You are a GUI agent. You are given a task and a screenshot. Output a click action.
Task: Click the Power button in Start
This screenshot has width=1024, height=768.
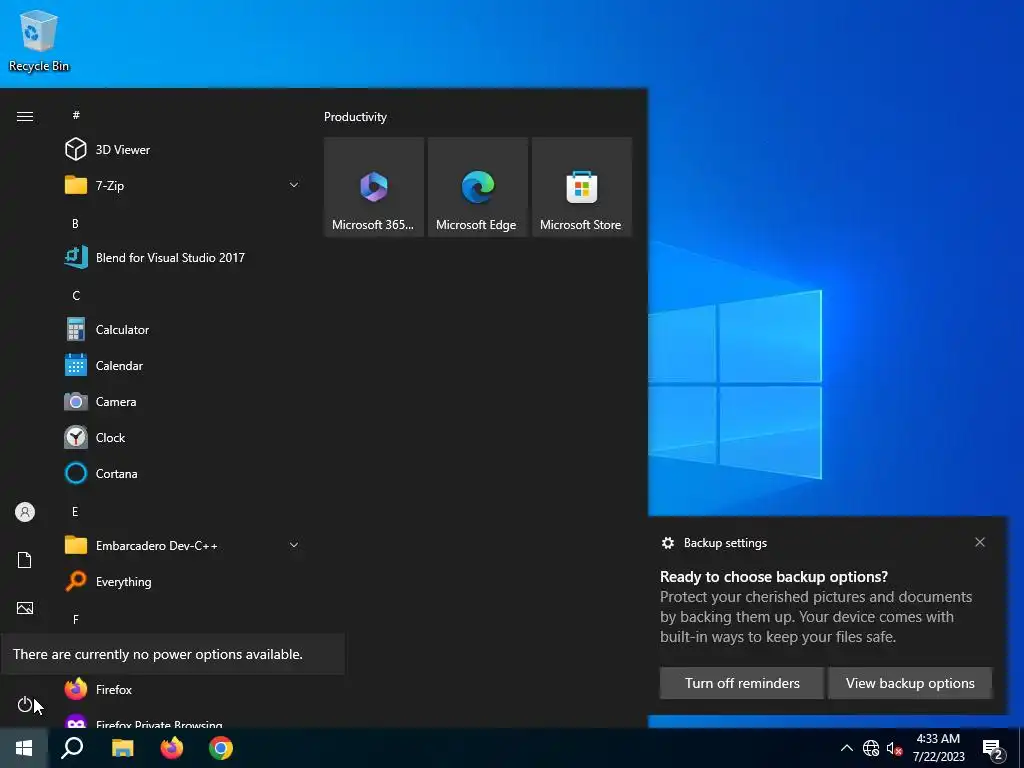click(25, 704)
